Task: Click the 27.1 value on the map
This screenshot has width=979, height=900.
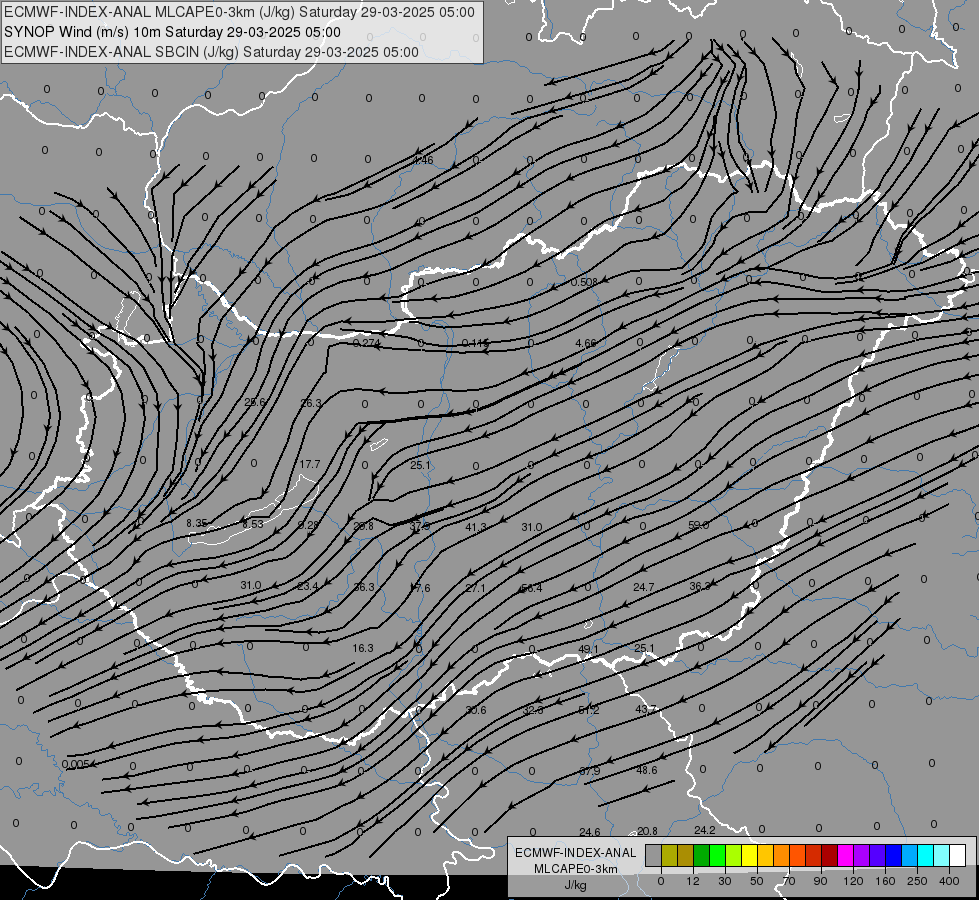Action: tap(475, 588)
